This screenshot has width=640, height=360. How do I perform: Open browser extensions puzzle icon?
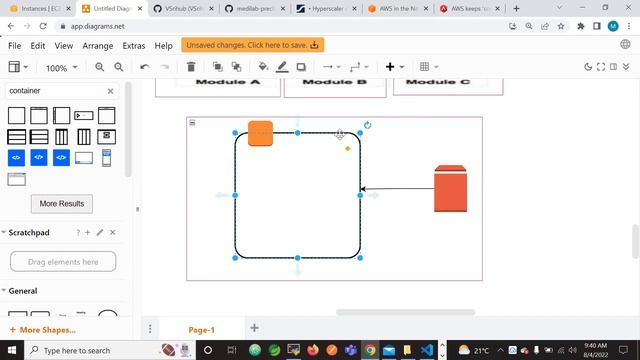[x=580, y=26]
